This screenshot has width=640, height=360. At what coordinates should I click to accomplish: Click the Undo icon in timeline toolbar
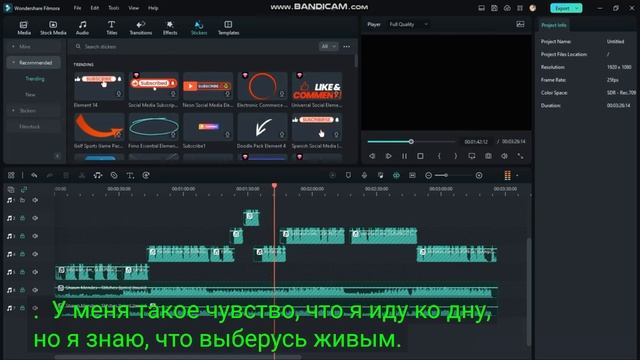coord(34,175)
